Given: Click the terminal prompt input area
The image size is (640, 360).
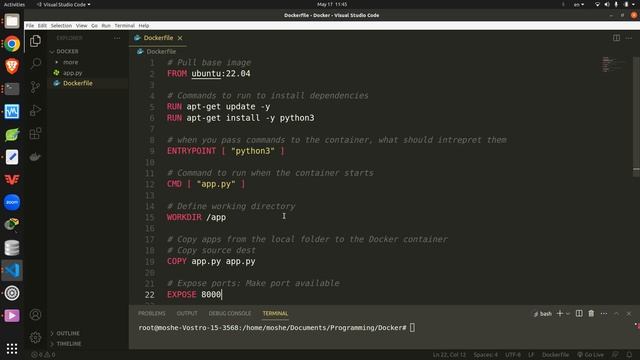Looking at the screenshot, I should [412, 328].
